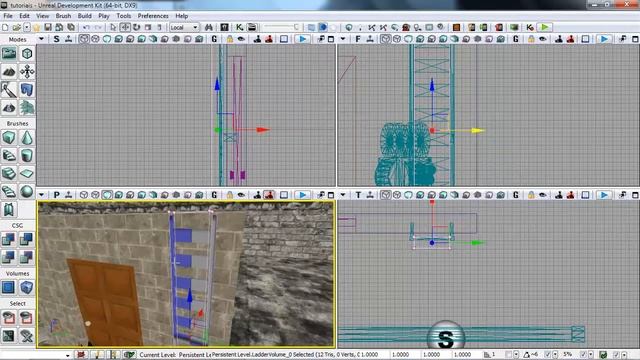
Task: Pick the Curved Staircase brush
Action: [9, 156]
